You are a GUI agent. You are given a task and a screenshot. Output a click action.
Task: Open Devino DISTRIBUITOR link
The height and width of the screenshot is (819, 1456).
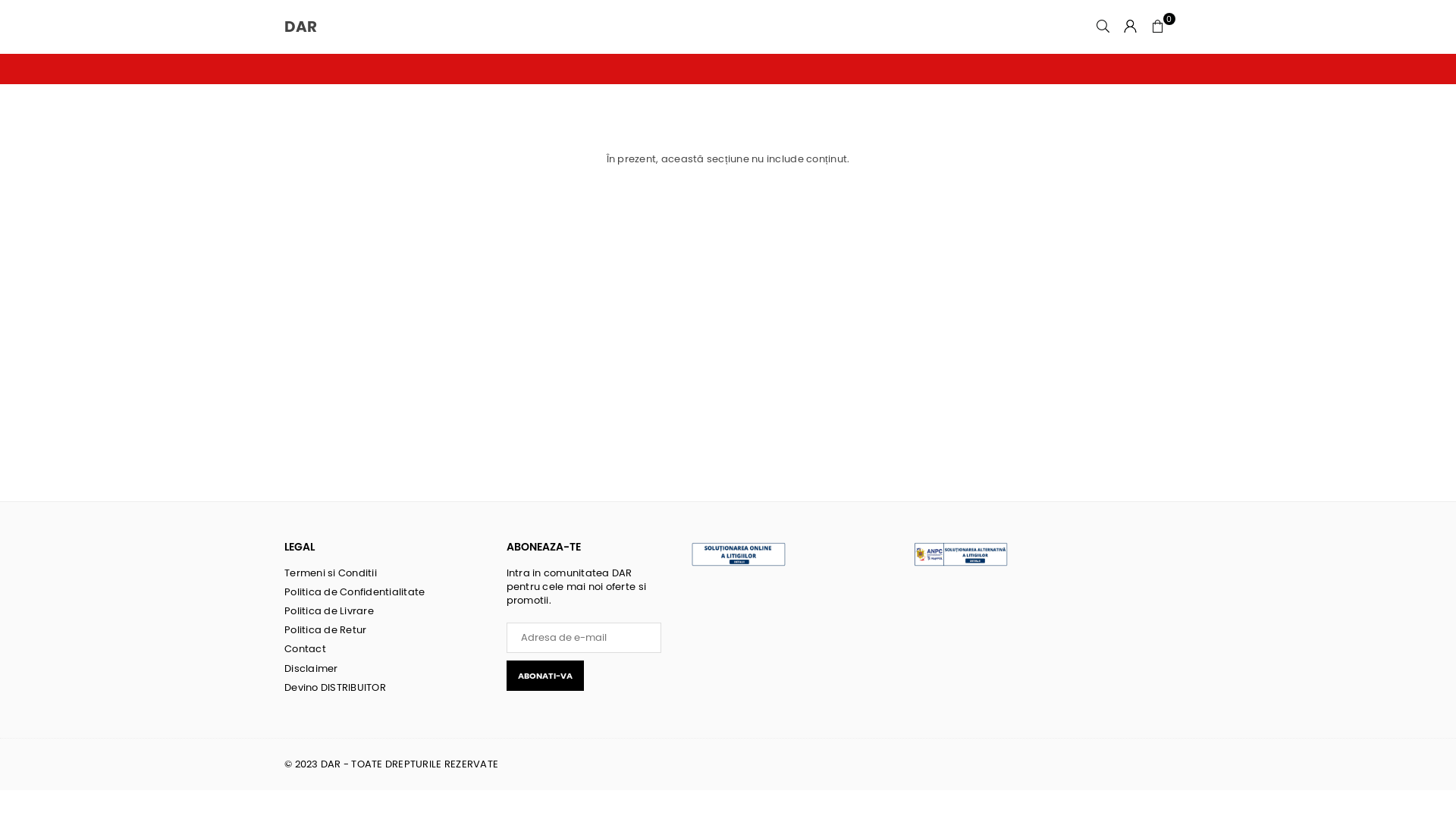point(335,688)
